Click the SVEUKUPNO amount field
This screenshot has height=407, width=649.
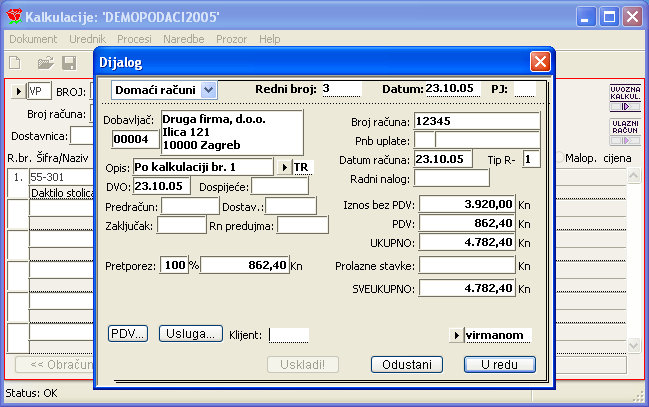click(467, 288)
